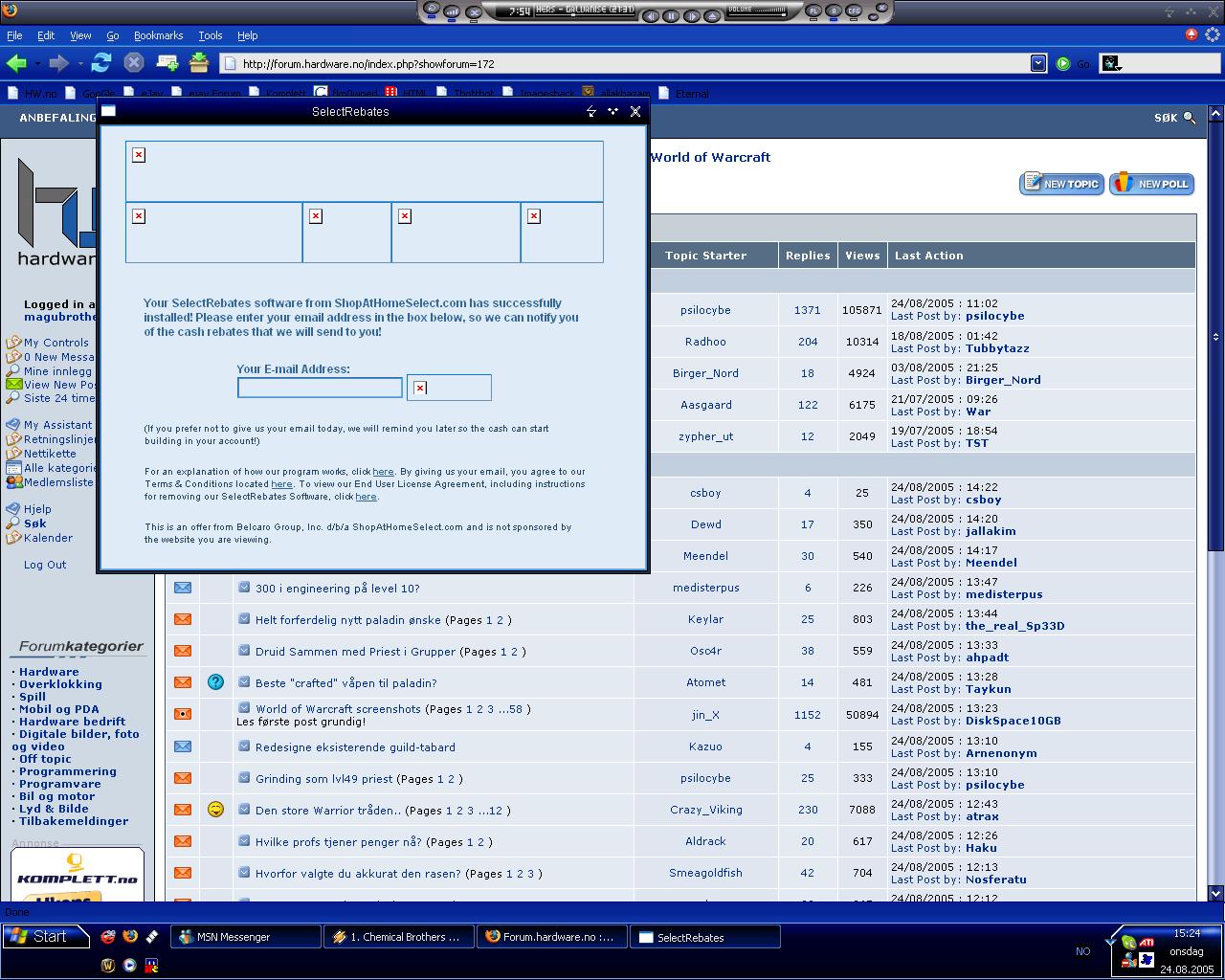Click the NEW POLL button
The width and height of the screenshot is (1225, 980).
click(1151, 184)
